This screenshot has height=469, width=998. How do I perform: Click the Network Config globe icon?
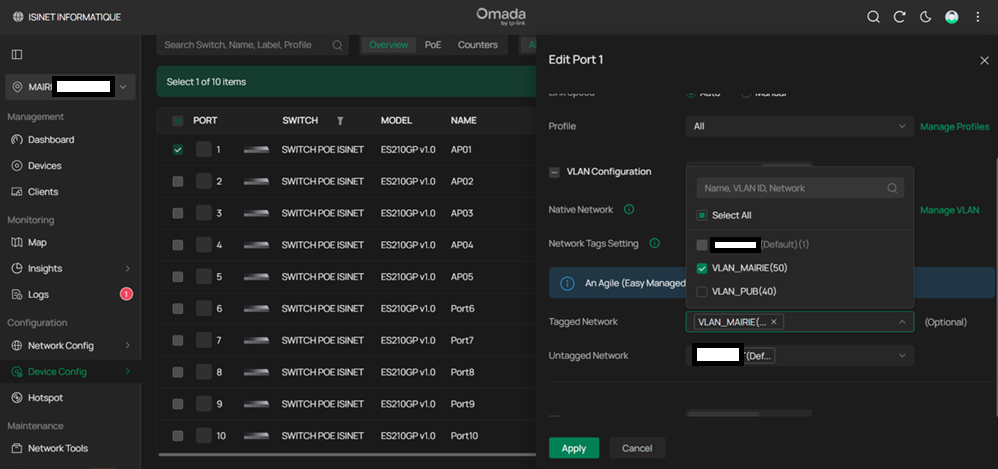[17, 346]
